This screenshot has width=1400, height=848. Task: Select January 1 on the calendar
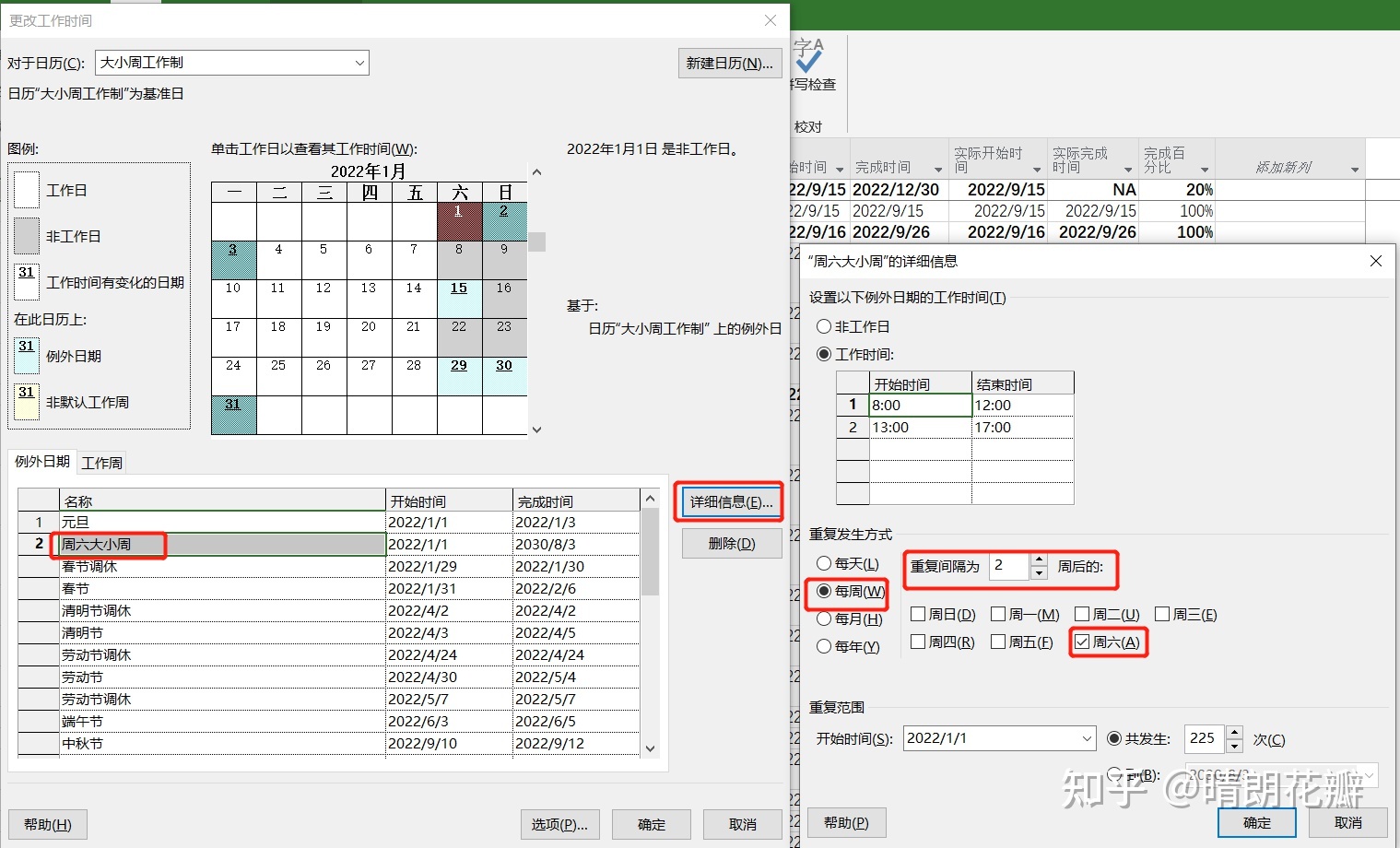[459, 221]
